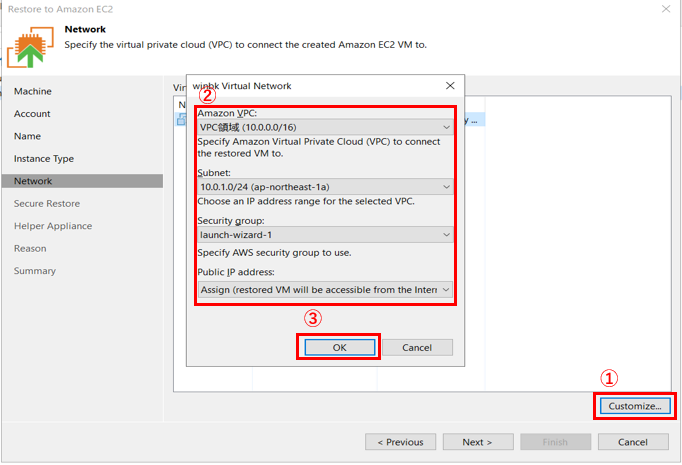
Task: Click the 'Specify AWS security group to use' text
Action: [274, 252]
